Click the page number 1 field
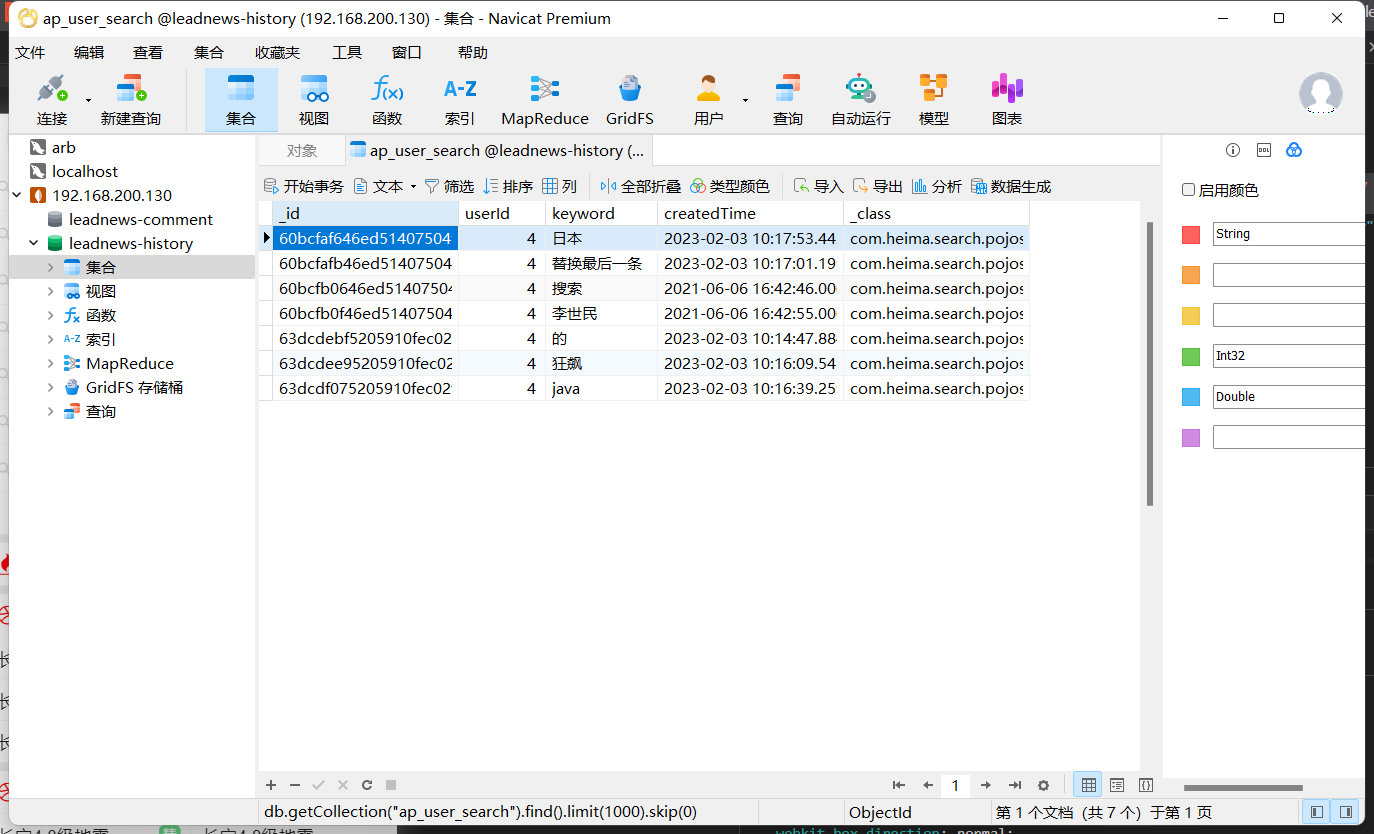Viewport: 1374px width, 834px height. click(955, 786)
